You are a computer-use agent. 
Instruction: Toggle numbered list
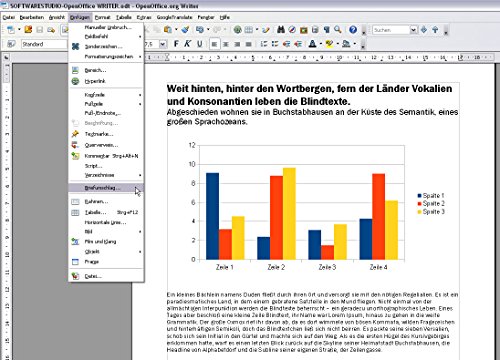click(x=264, y=44)
